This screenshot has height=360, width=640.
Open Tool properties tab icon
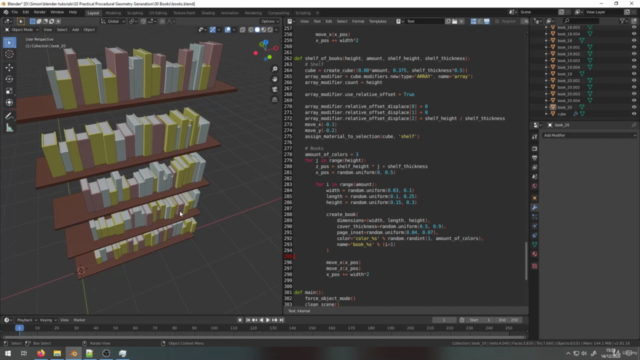point(535,137)
